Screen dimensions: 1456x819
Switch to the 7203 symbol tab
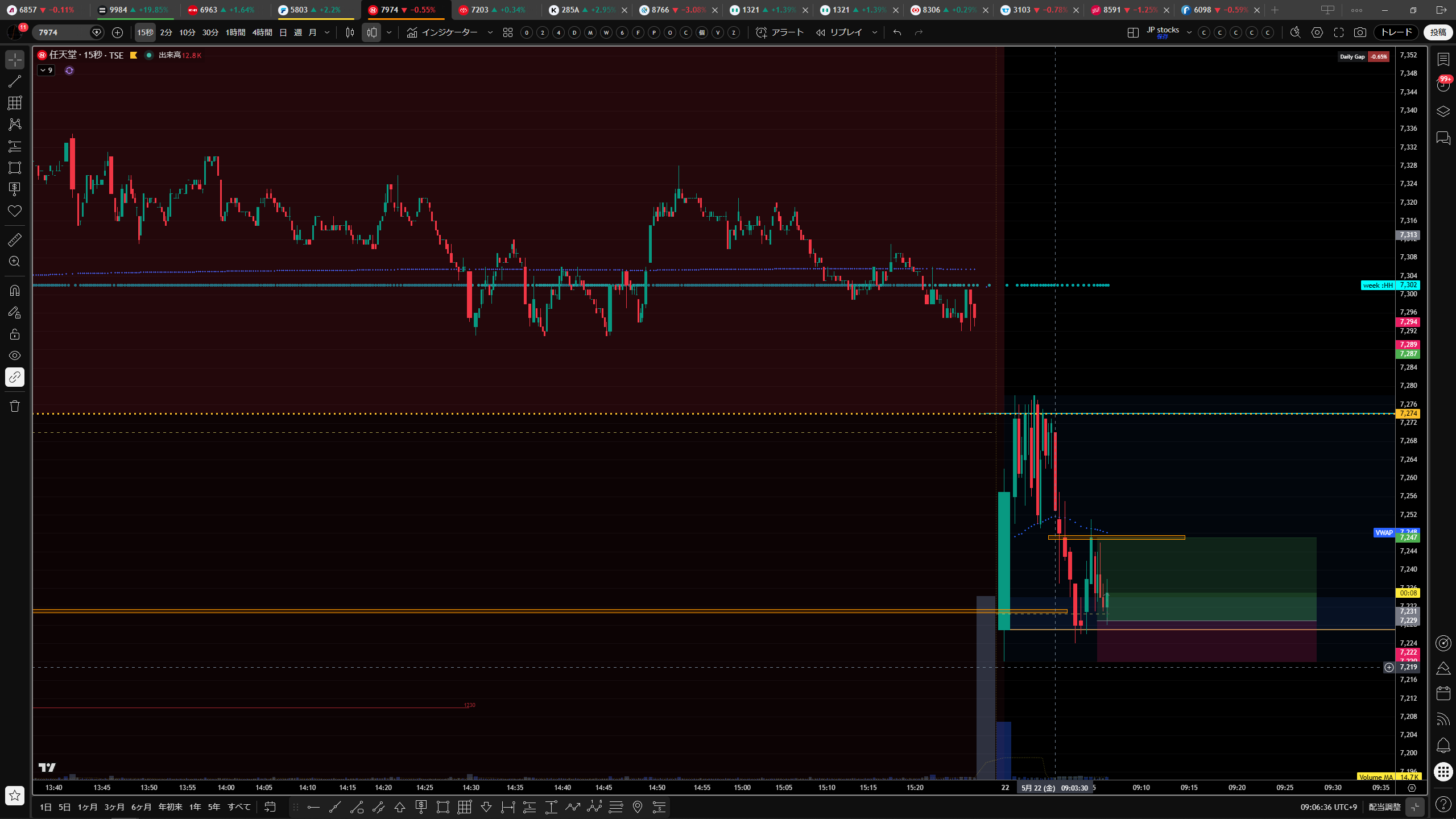(491, 10)
